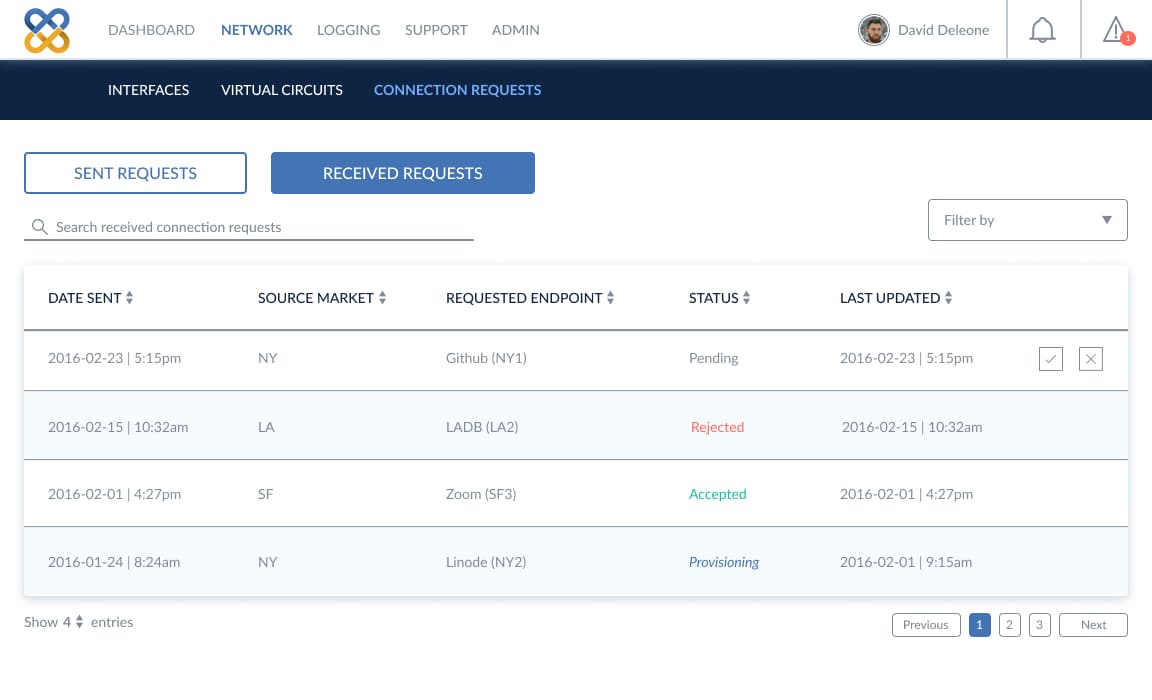The image size is (1152, 700).
Task: Click the search magnifier icon
Action: [x=40, y=227]
